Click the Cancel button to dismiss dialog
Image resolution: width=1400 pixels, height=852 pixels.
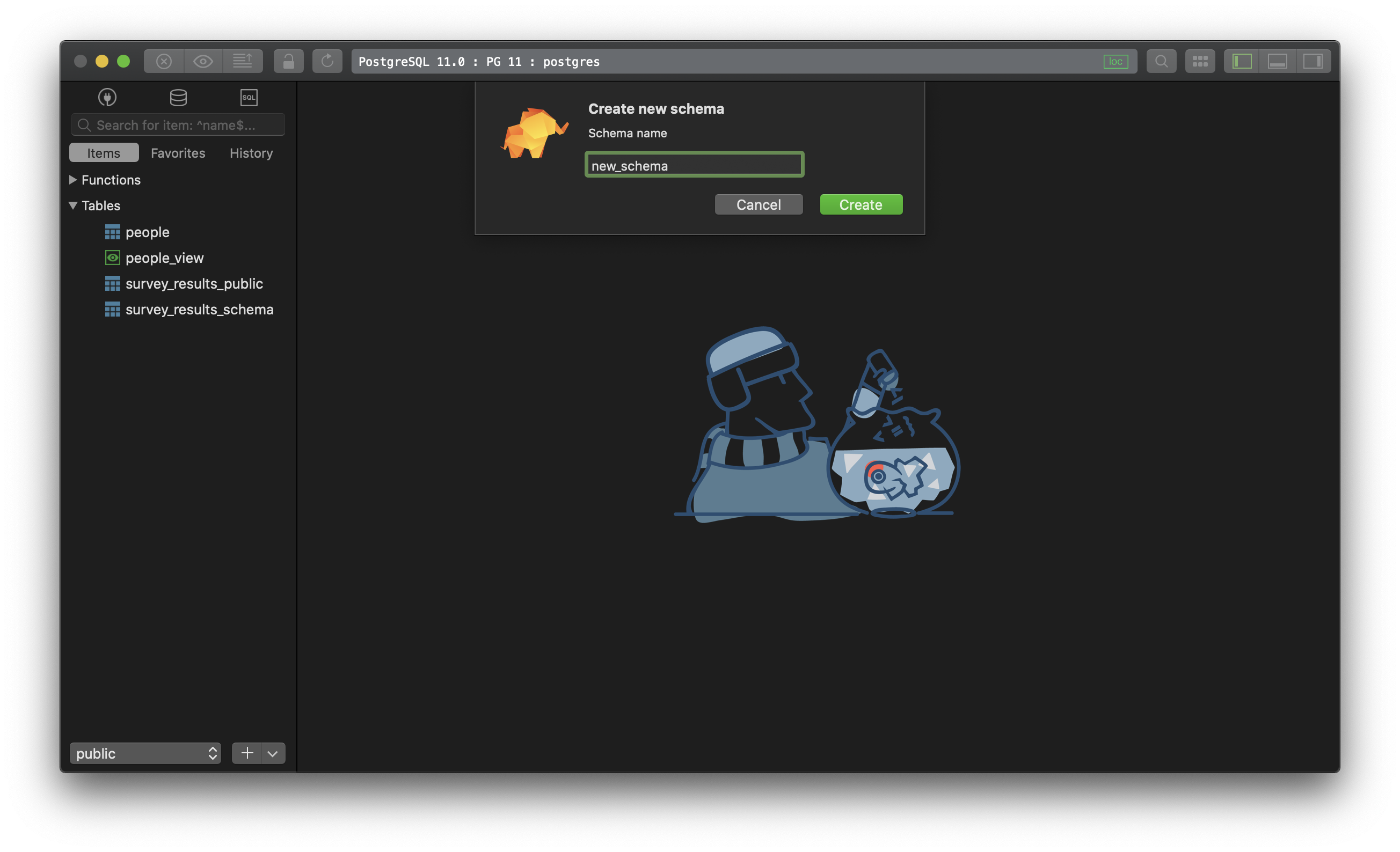point(758,204)
